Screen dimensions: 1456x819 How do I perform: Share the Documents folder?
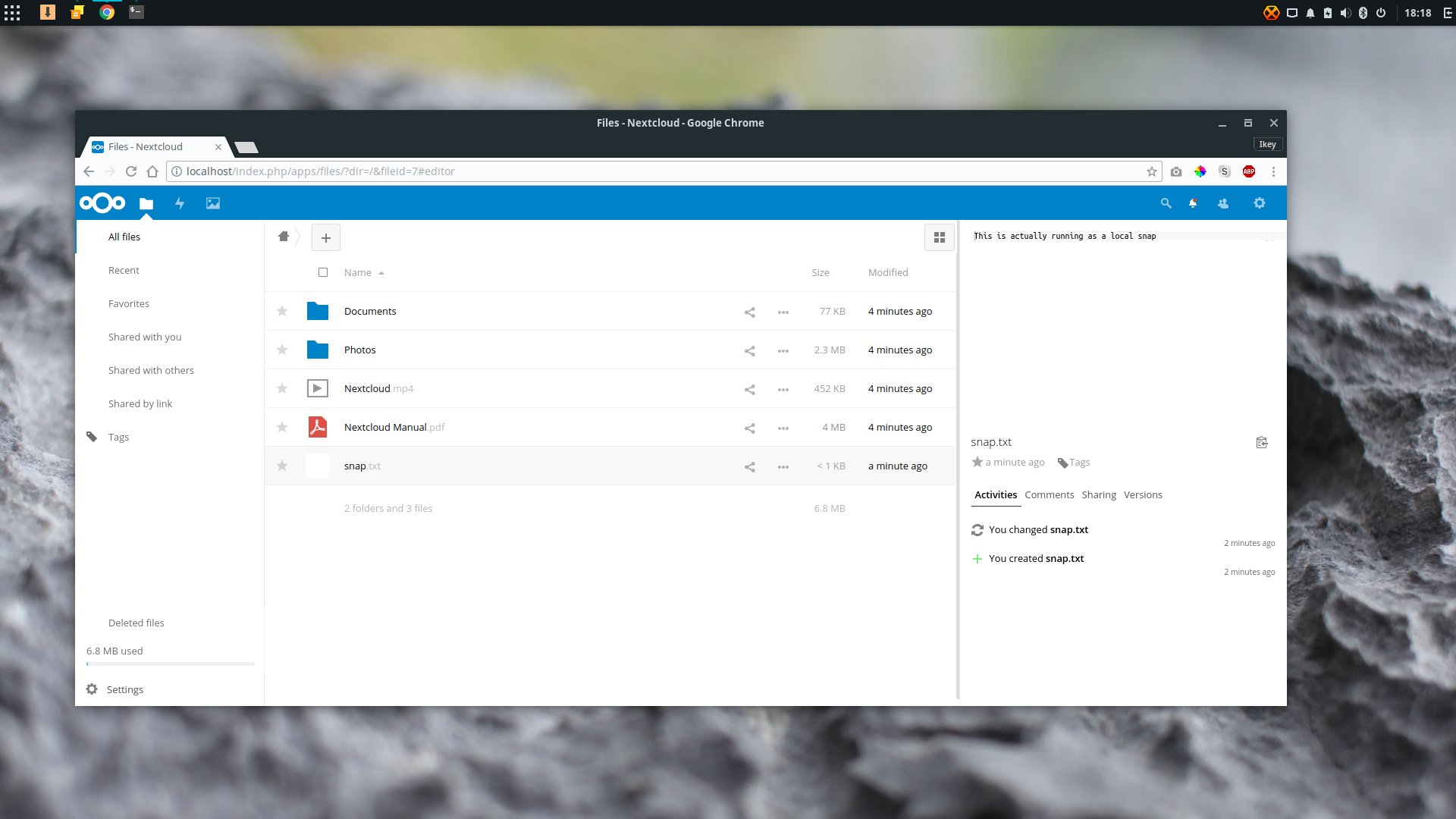(x=750, y=312)
